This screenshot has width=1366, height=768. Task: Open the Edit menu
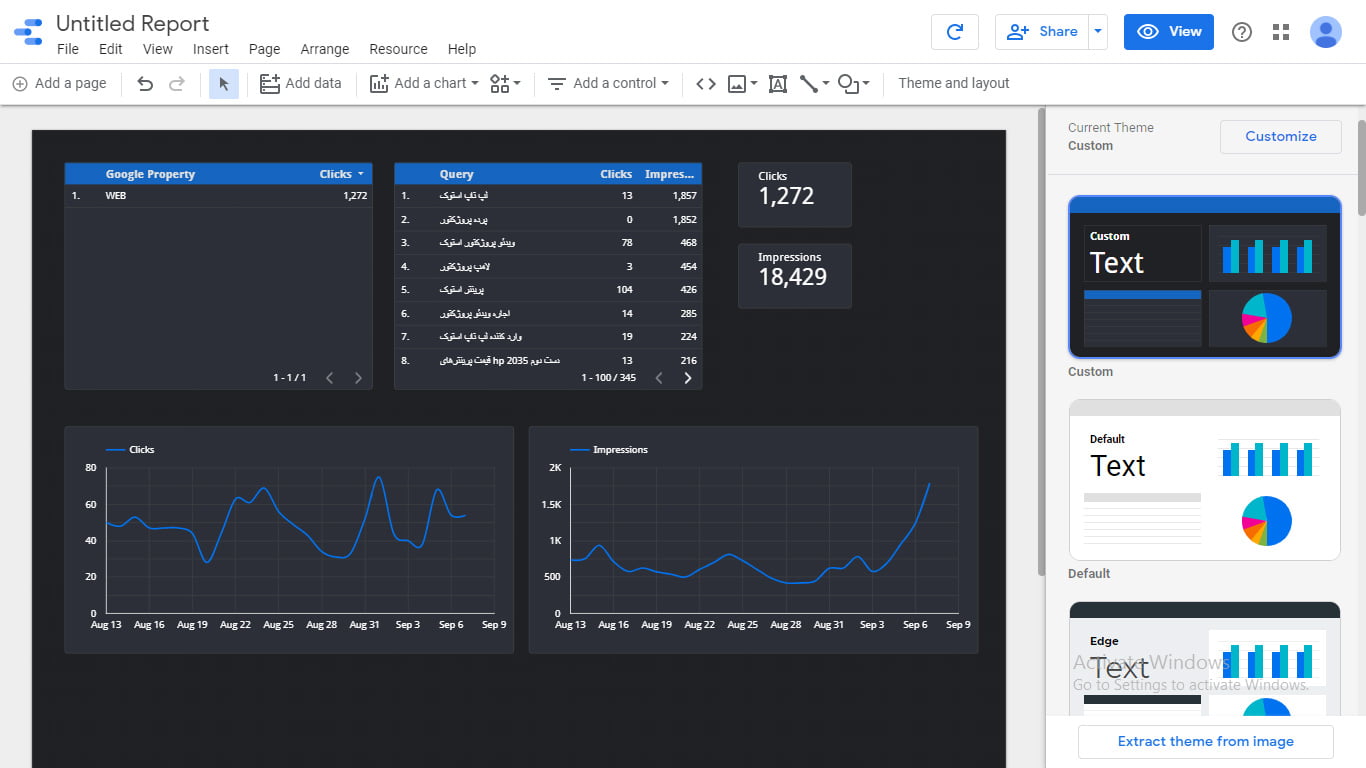[111, 49]
